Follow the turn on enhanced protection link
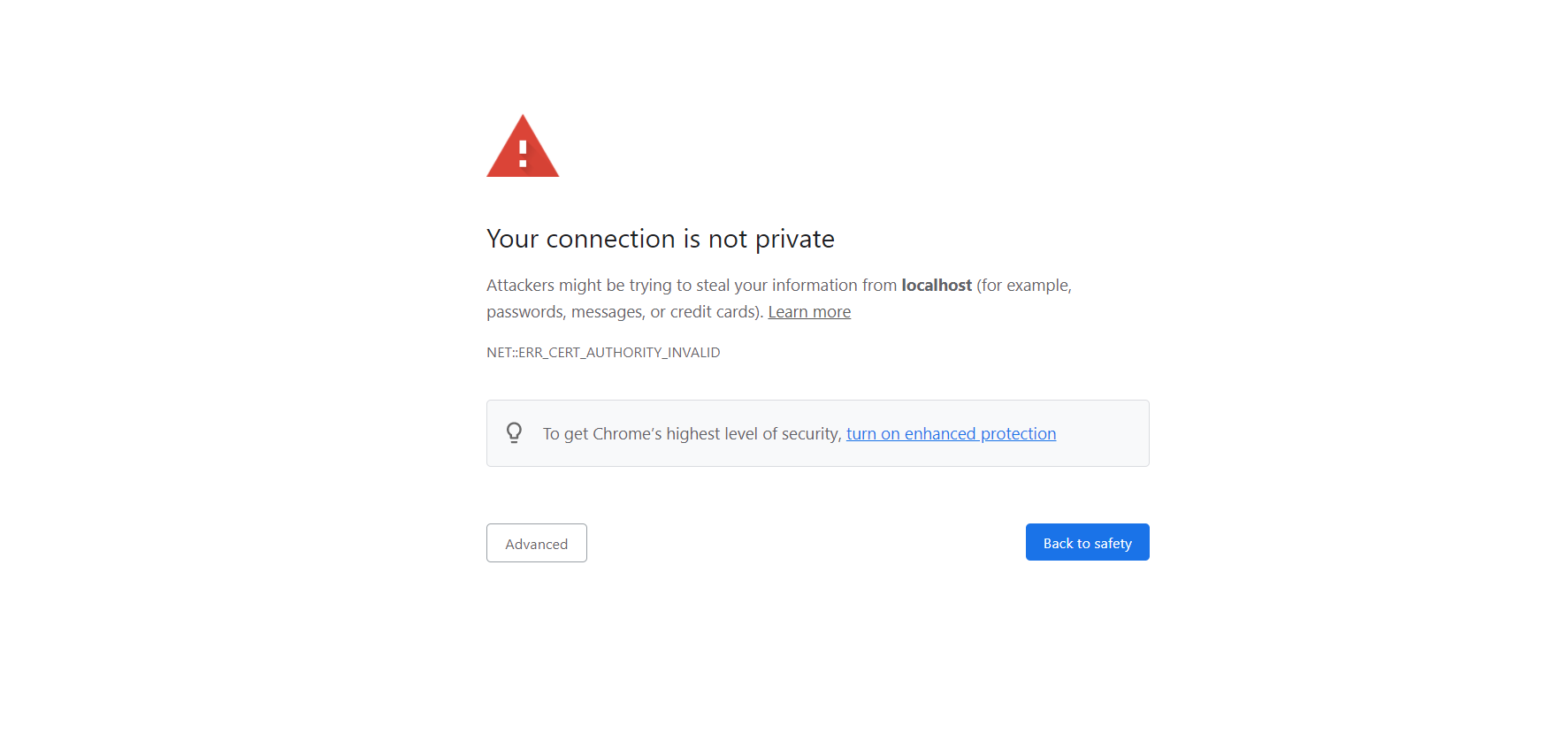 [x=951, y=434]
